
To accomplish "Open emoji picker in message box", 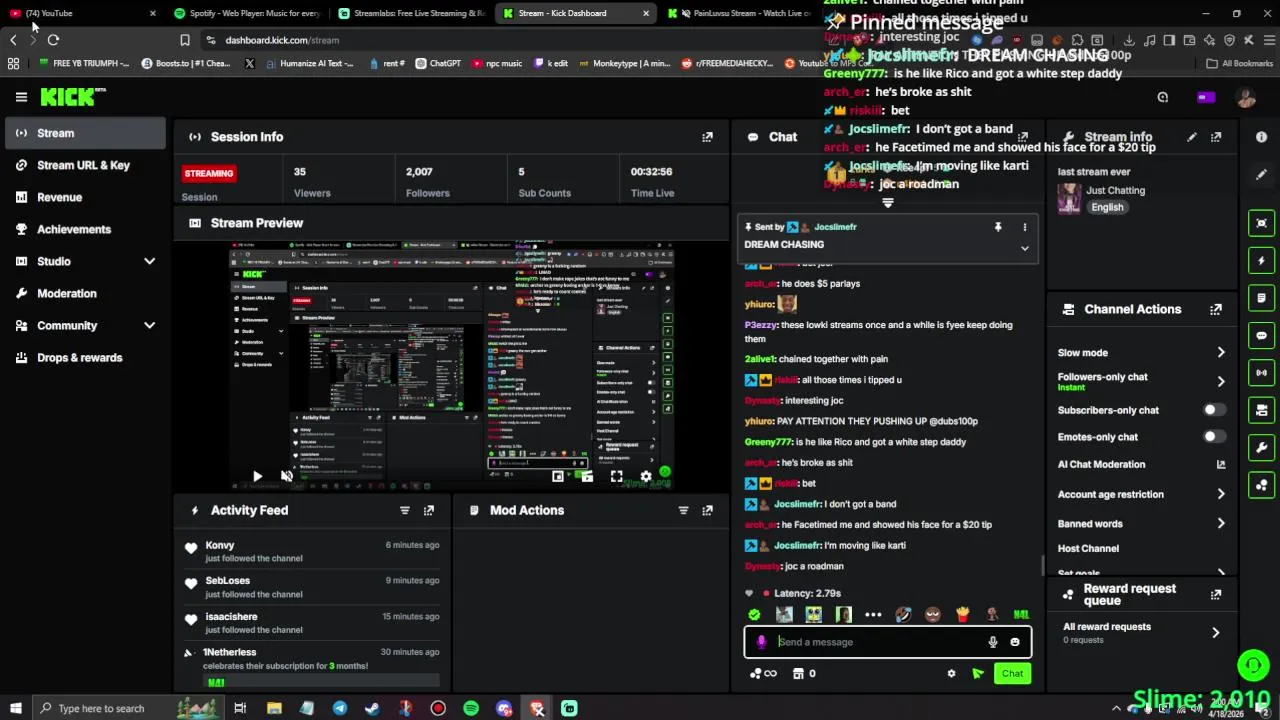I will [x=1015, y=642].
